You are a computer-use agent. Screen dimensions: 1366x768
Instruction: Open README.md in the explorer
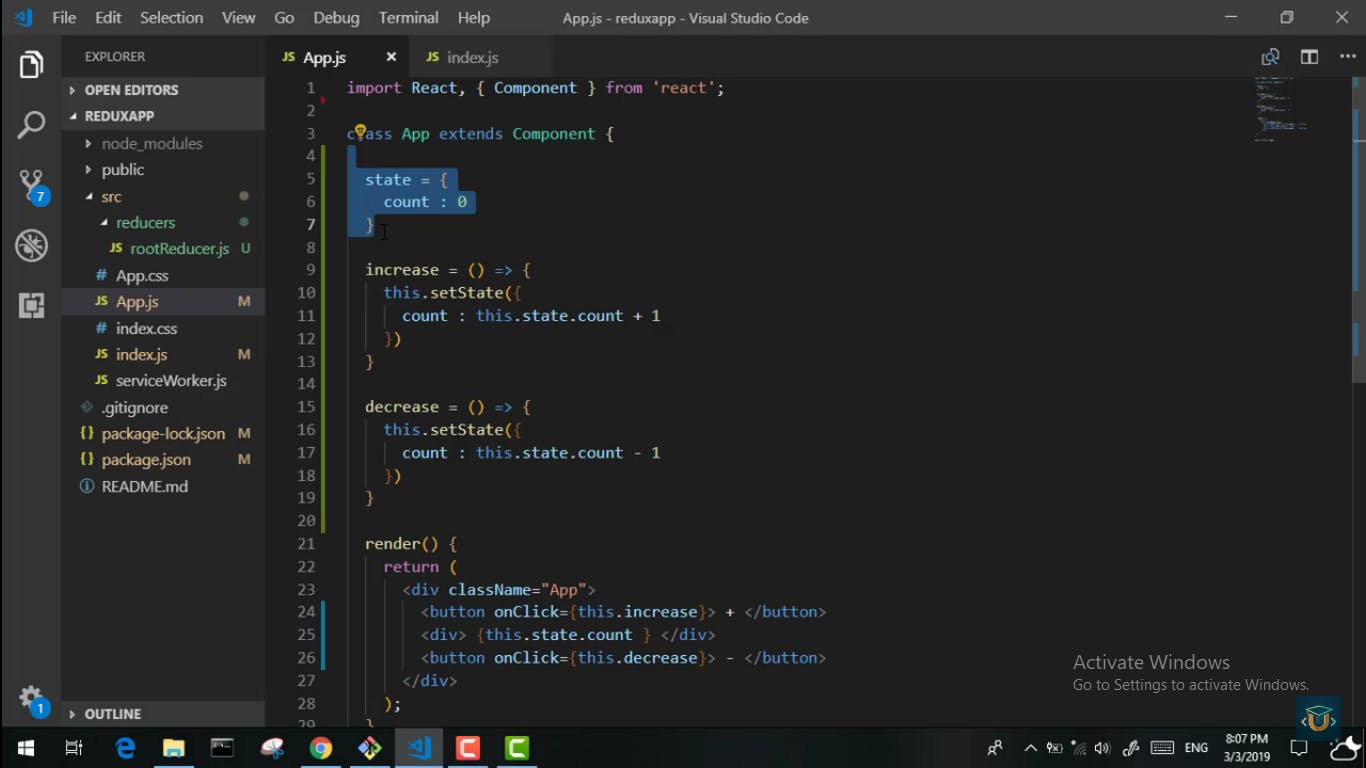pos(164,487)
